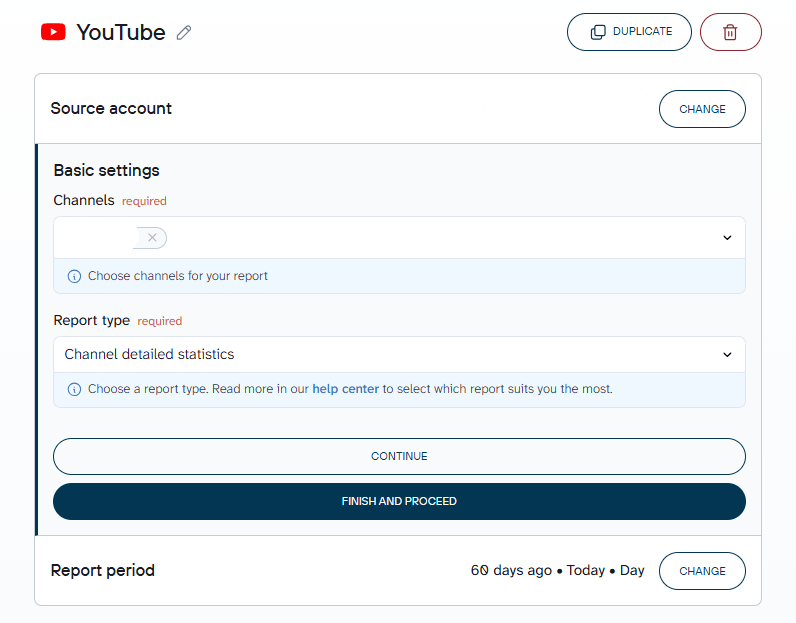
Task: Open the help center link
Action: click(x=345, y=389)
